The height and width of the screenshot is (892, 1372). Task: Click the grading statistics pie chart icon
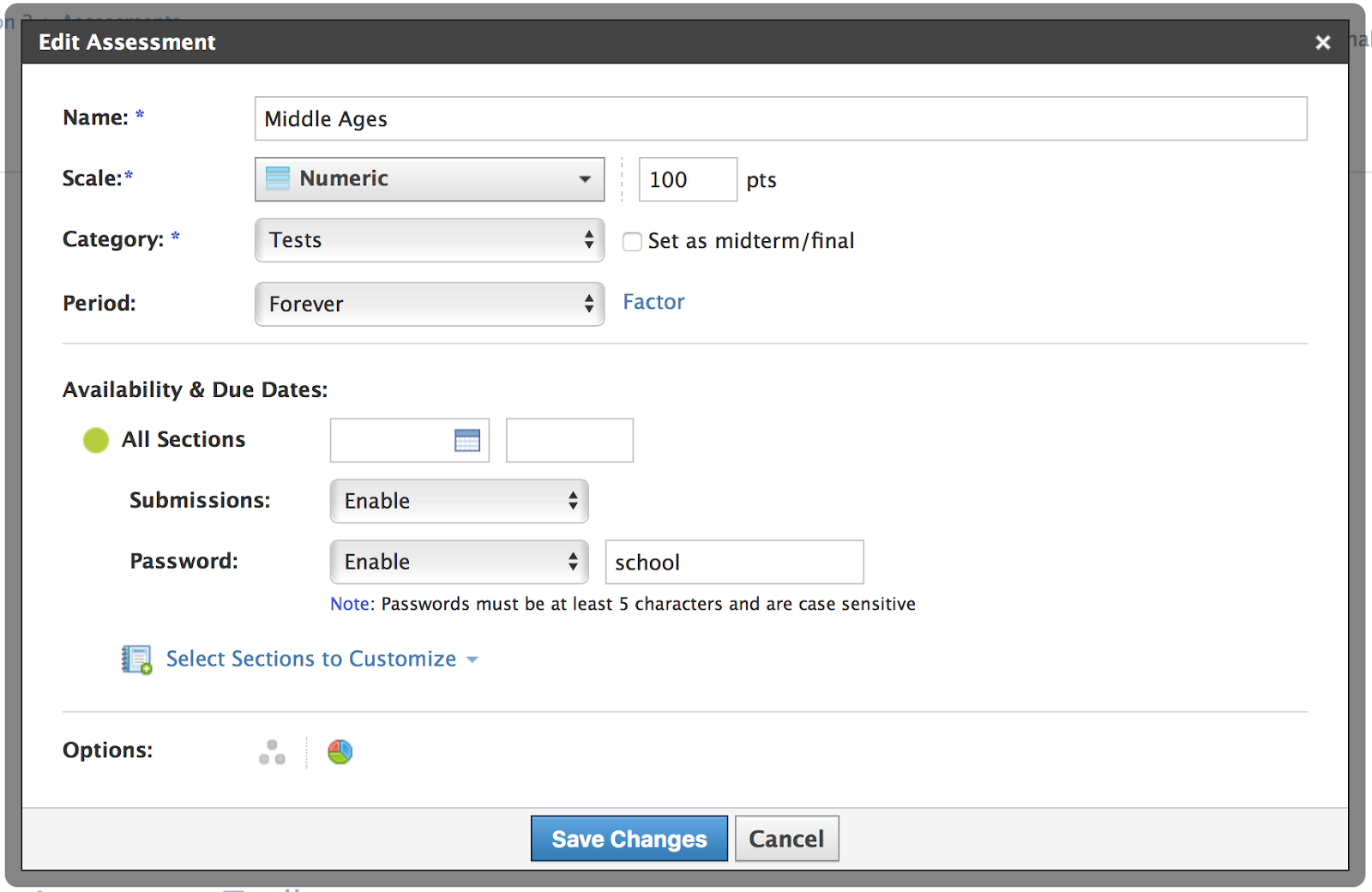coord(340,752)
